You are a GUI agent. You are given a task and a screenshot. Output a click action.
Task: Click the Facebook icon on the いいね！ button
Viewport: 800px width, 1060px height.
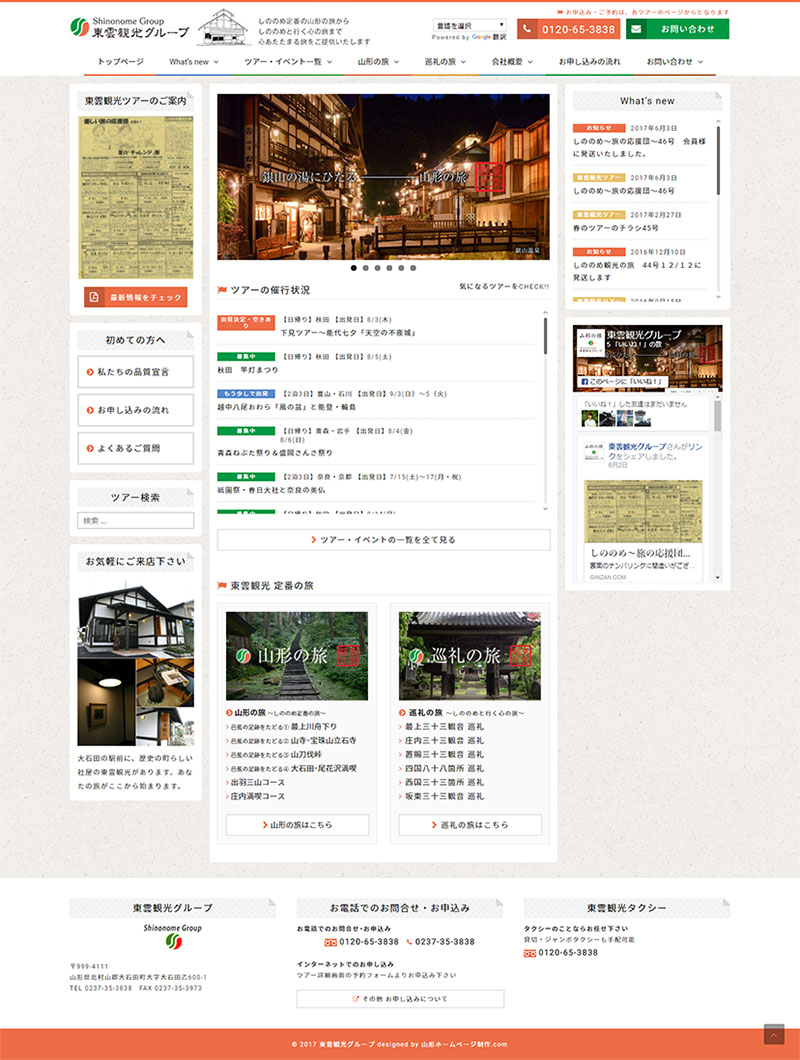[x=585, y=382]
